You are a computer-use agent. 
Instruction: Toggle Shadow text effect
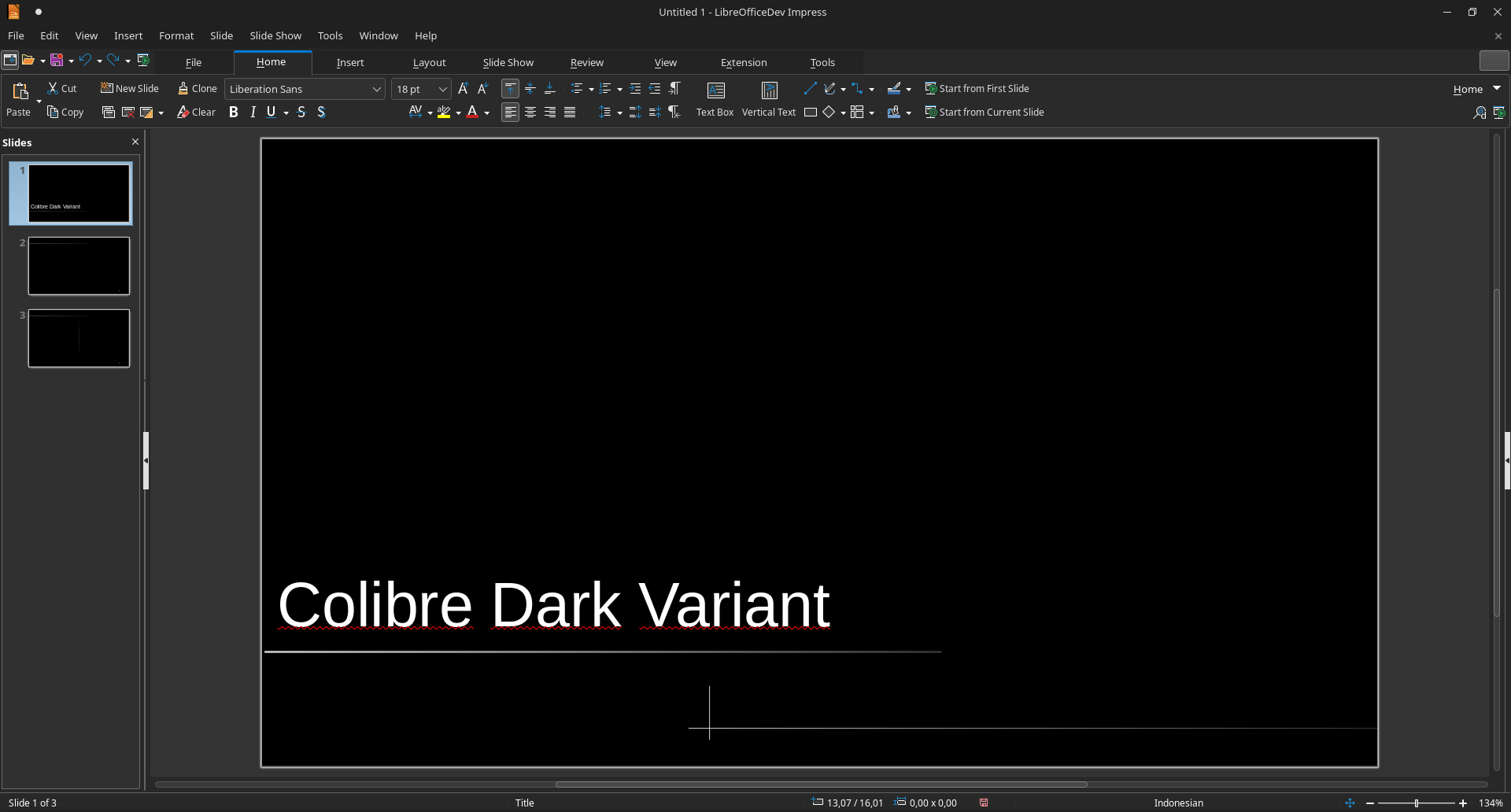point(321,113)
